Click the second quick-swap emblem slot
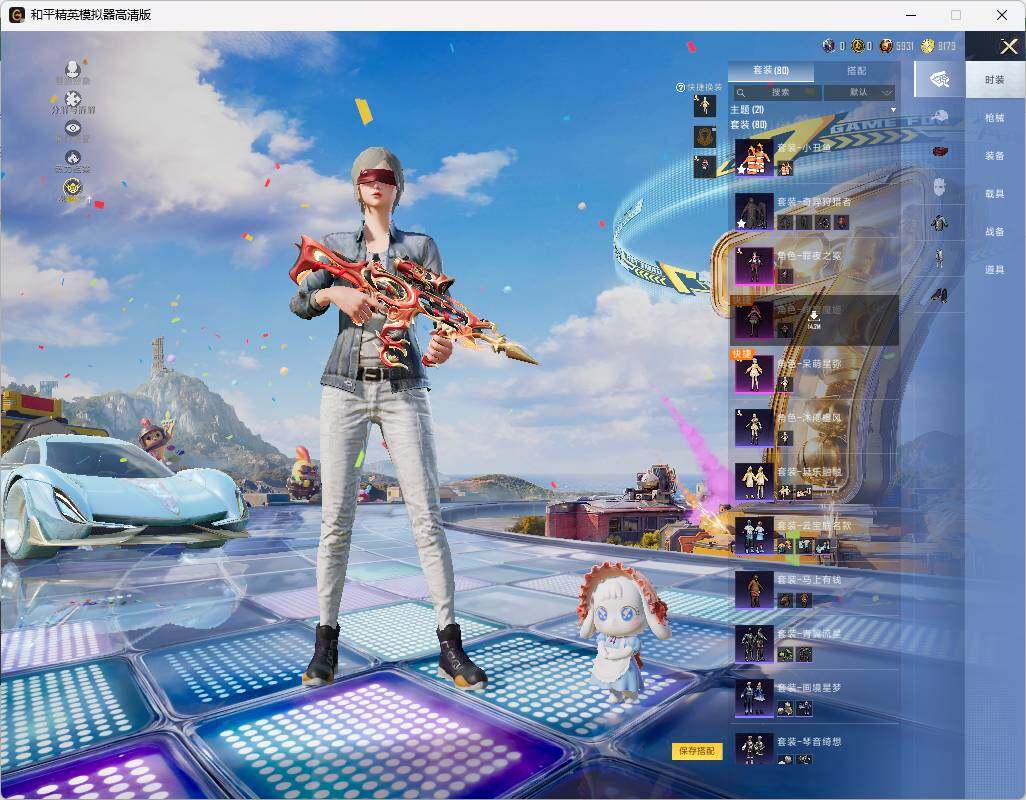 click(x=705, y=137)
